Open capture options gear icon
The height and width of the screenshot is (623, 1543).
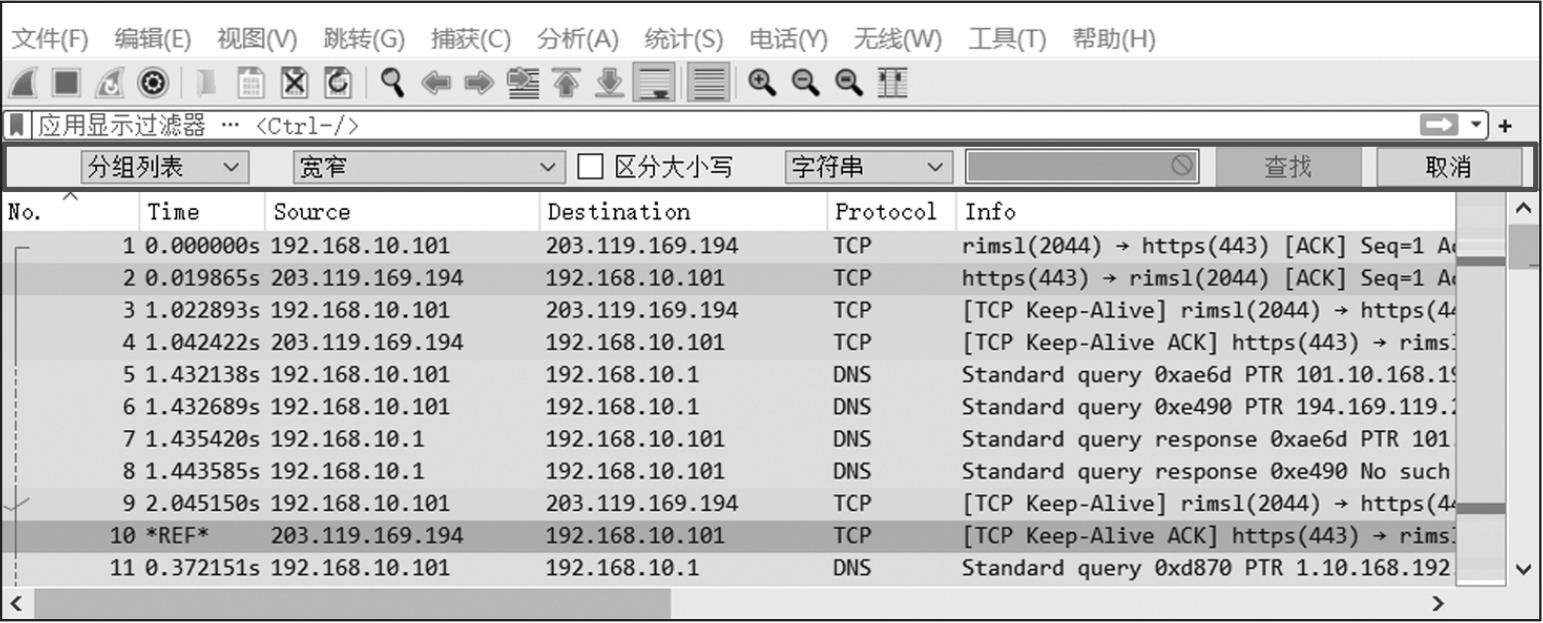pos(153,82)
